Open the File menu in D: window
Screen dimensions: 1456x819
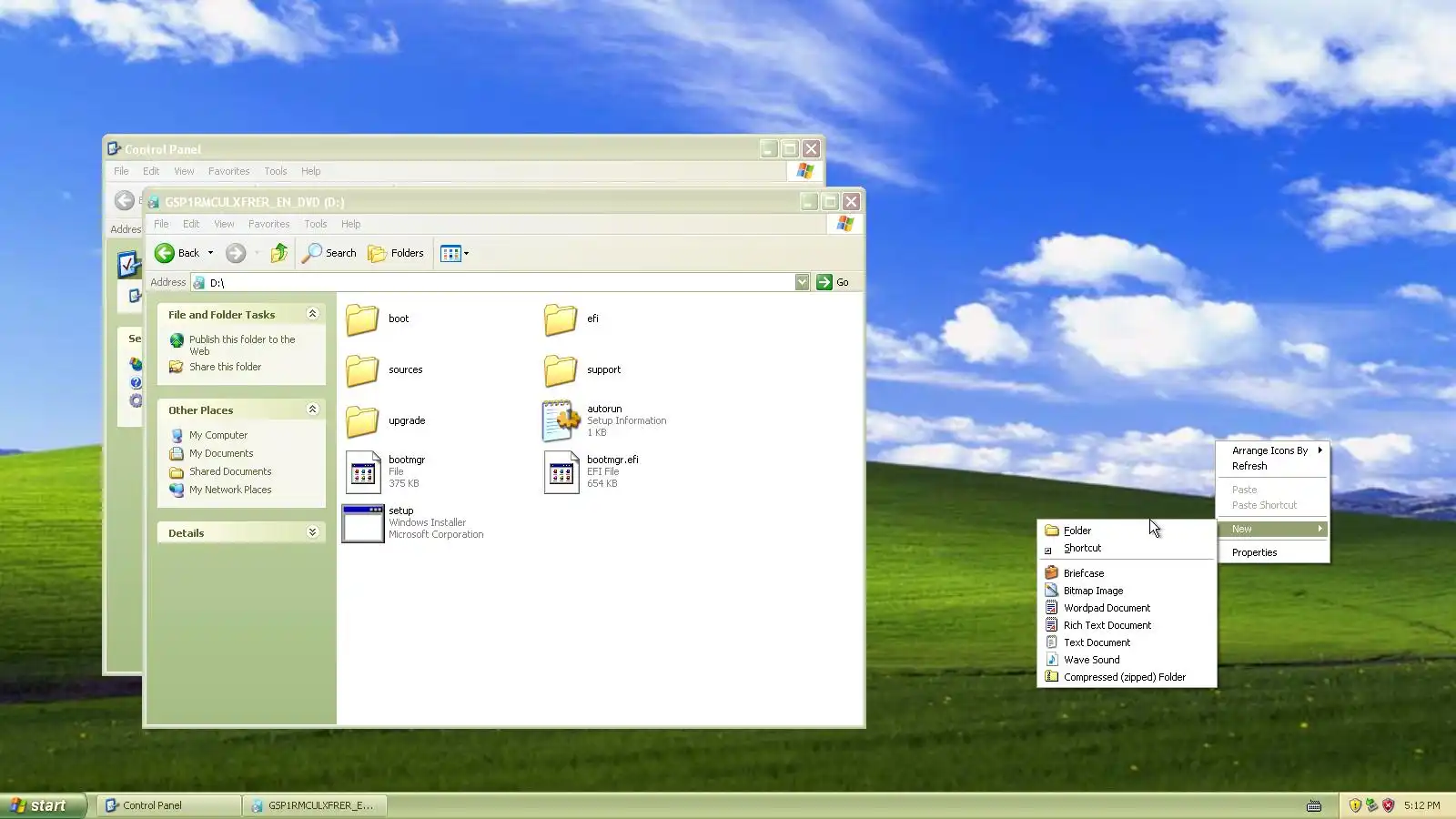pyautogui.click(x=161, y=224)
